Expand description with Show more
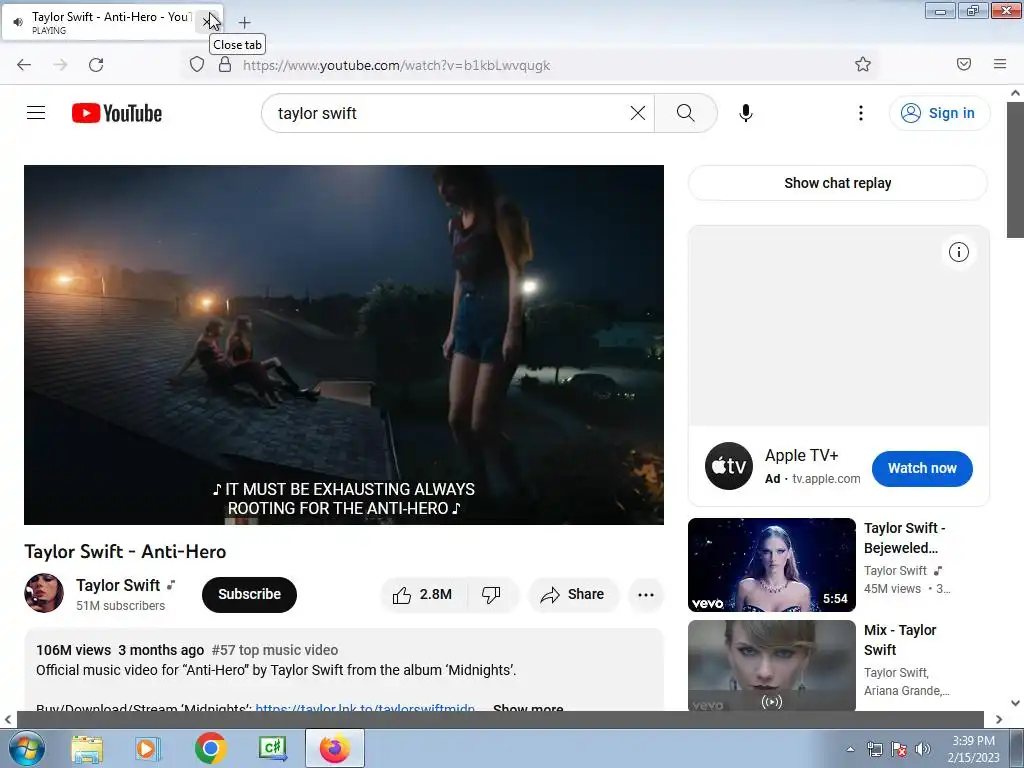 click(528, 709)
